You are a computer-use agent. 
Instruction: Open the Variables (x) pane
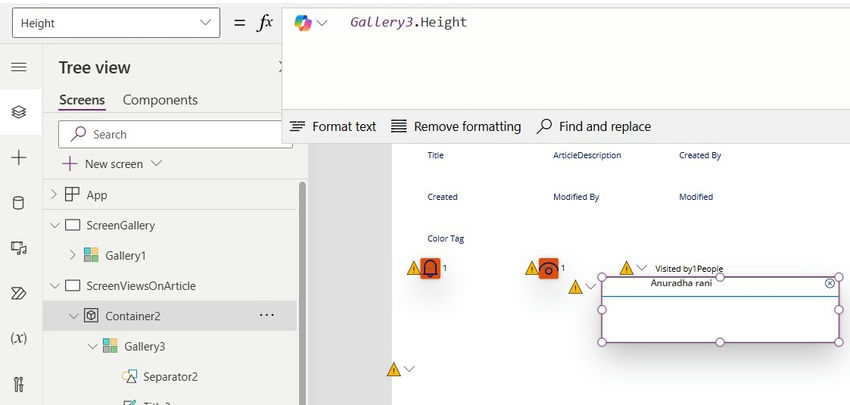19,338
